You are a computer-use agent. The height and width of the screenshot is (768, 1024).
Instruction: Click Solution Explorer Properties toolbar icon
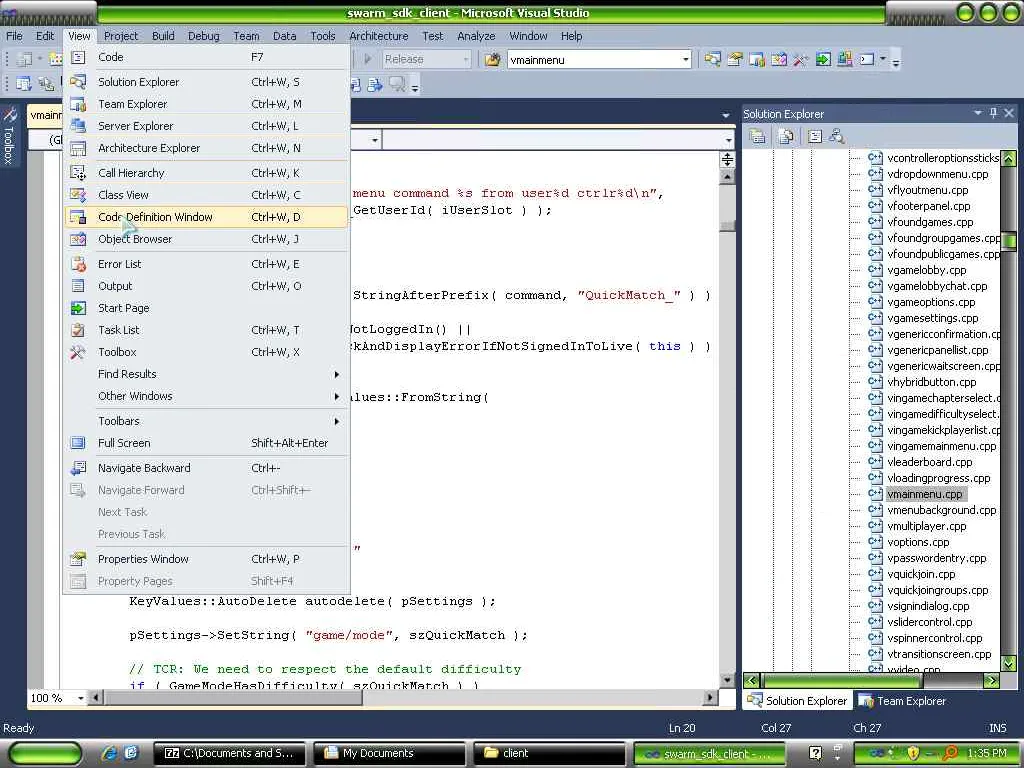tap(758, 136)
